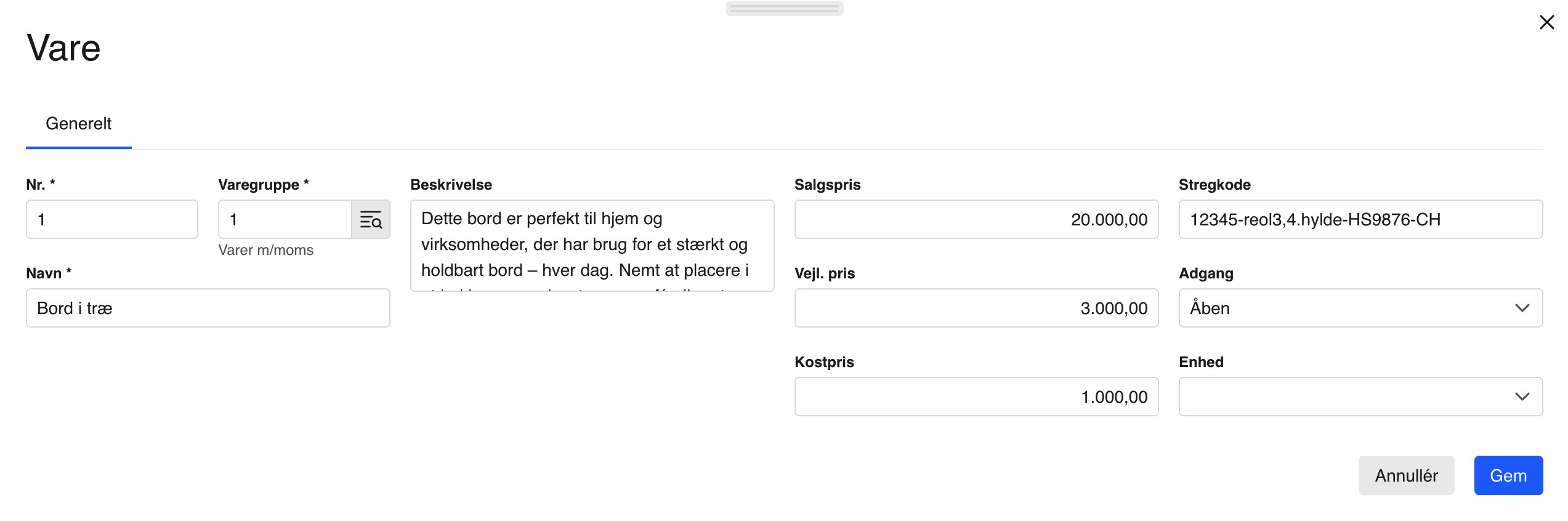
Task: Grab the drag handle at top of dialog
Action: coord(784,9)
